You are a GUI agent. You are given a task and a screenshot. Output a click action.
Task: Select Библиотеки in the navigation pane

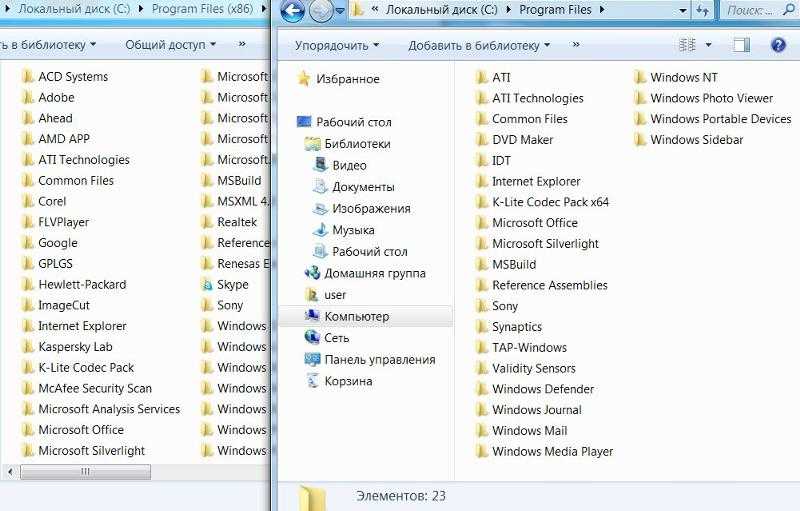[x=348, y=144]
